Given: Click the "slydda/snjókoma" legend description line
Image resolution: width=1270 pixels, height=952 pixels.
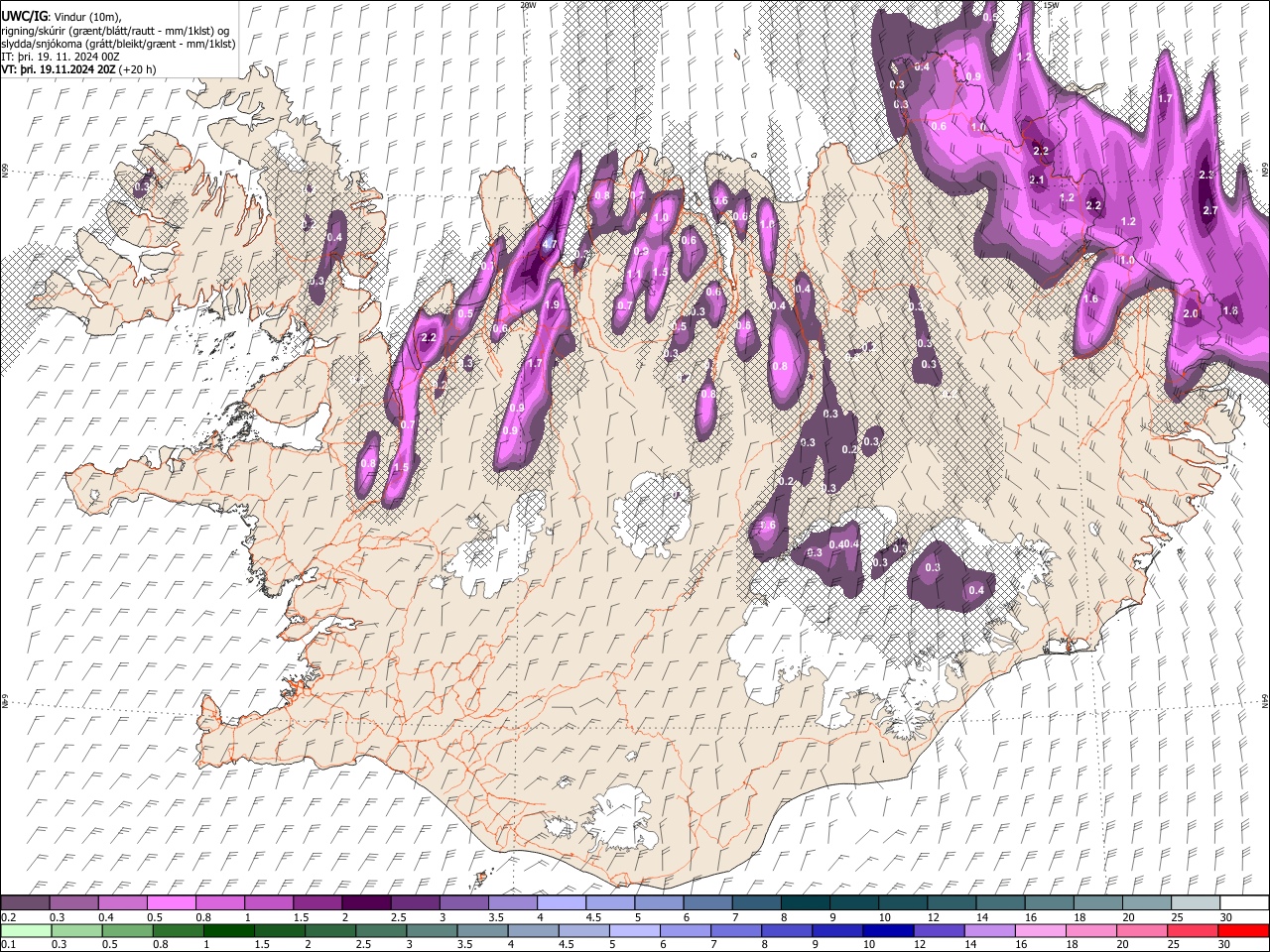Looking at the screenshot, I should [x=118, y=44].
